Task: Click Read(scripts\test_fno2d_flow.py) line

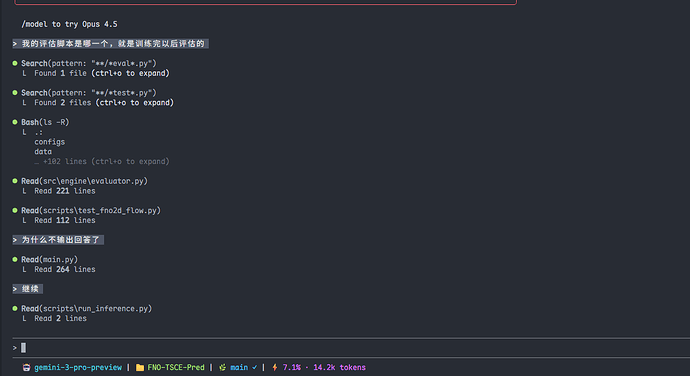Action: pos(91,210)
